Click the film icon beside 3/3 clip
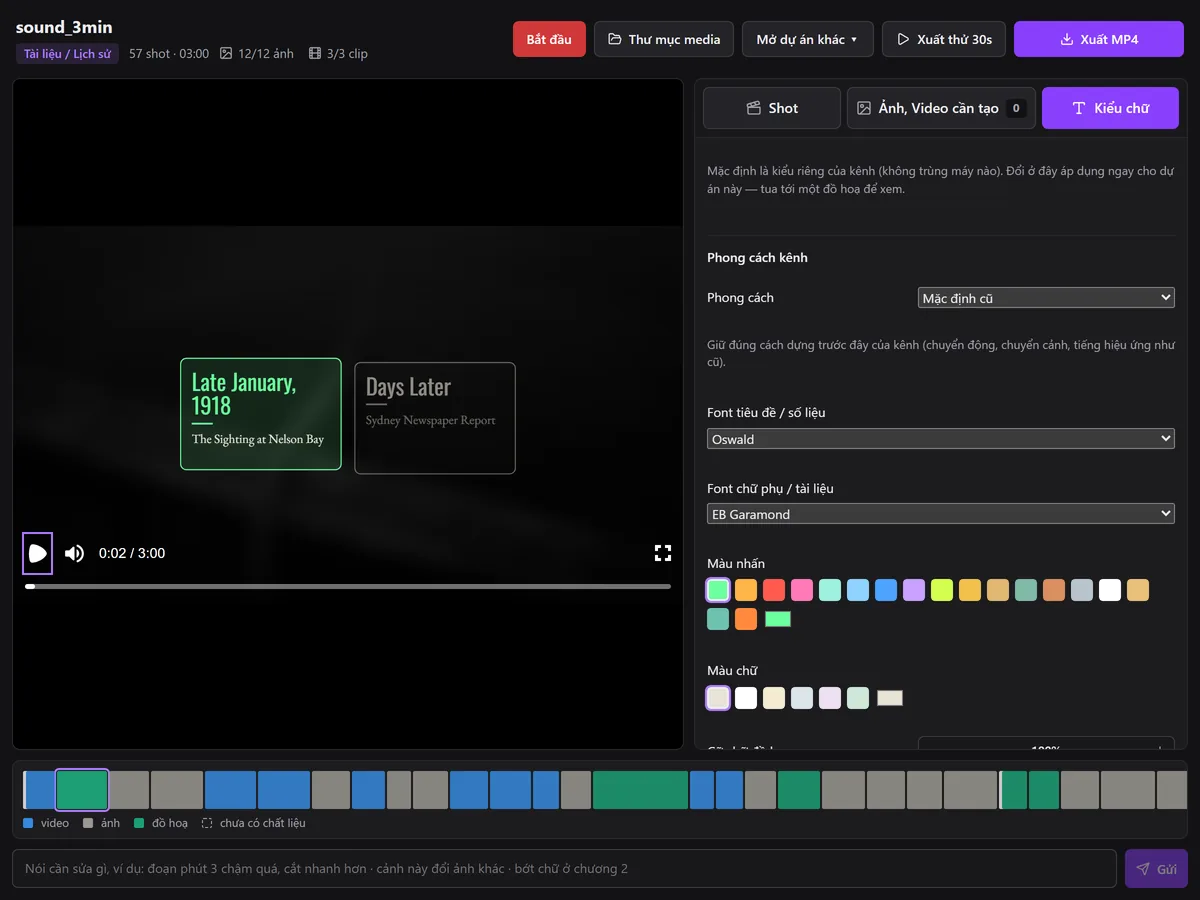Image resolution: width=1200 pixels, height=900 pixels. (315, 53)
